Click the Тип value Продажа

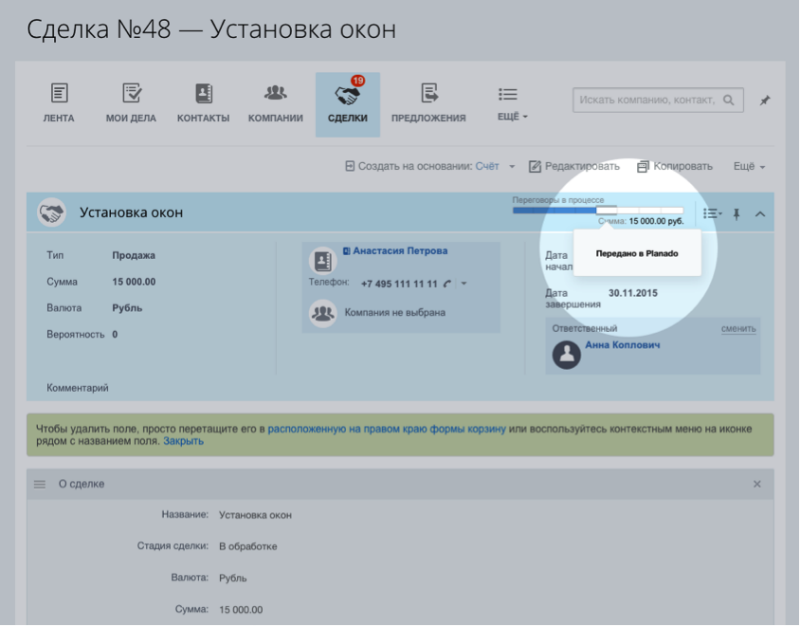pos(134,255)
